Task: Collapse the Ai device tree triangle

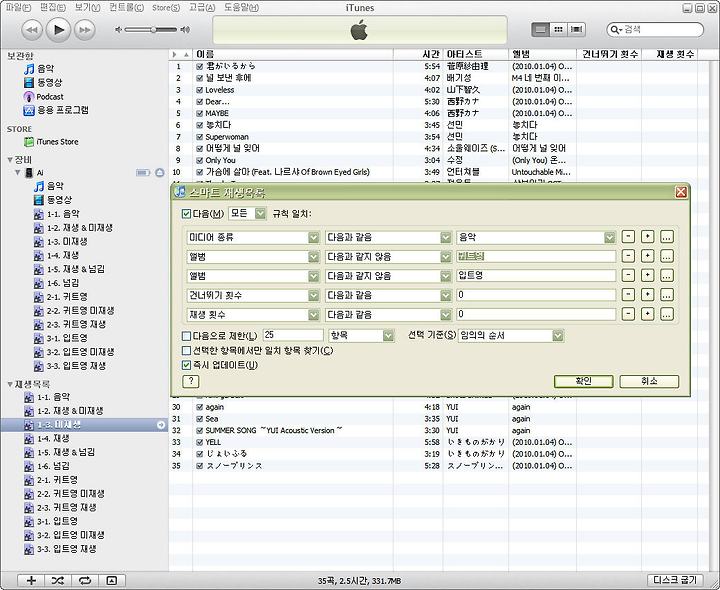Action: tap(17, 173)
